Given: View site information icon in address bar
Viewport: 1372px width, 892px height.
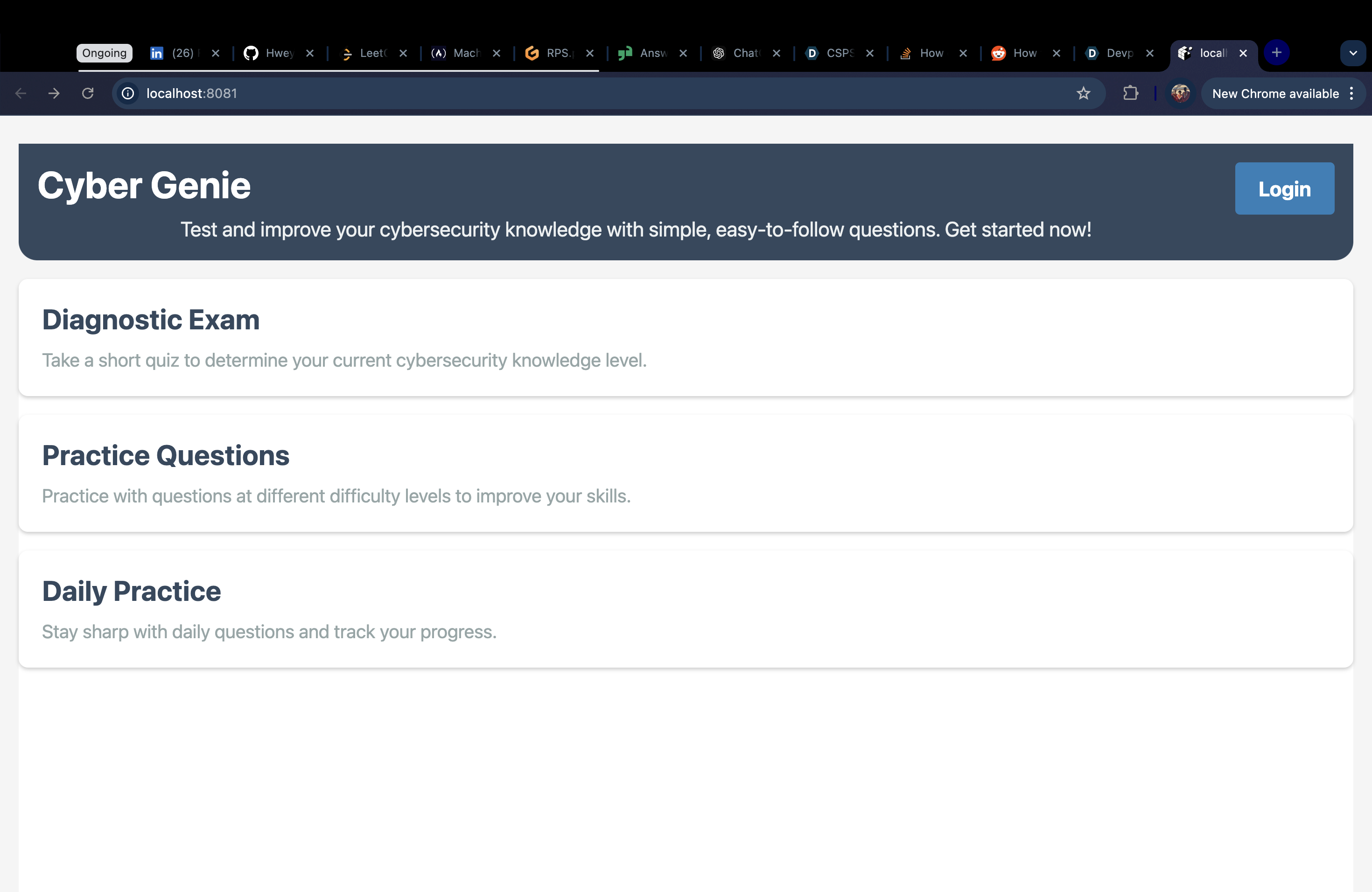Looking at the screenshot, I should pos(128,93).
